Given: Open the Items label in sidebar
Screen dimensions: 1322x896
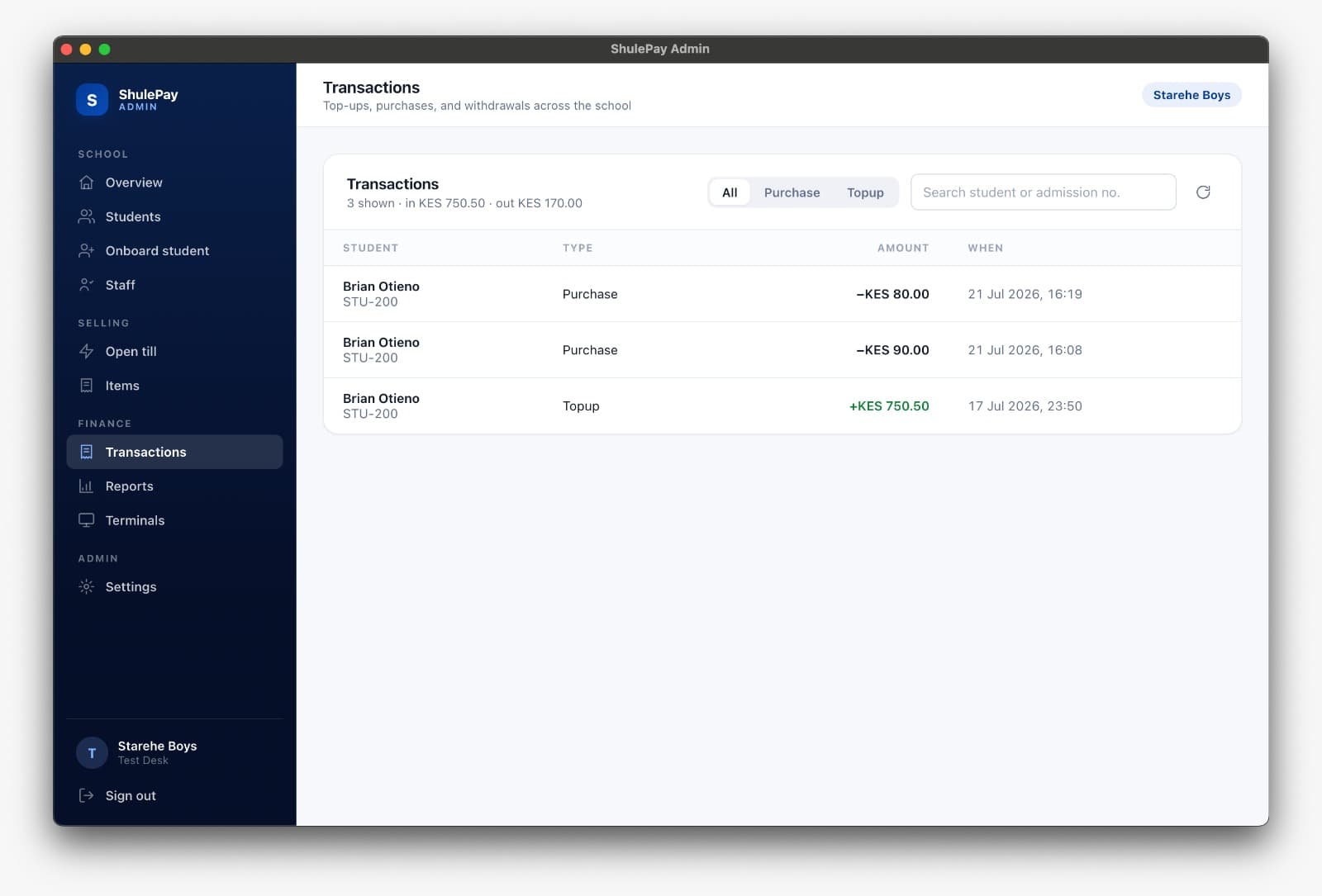Looking at the screenshot, I should [x=122, y=386].
